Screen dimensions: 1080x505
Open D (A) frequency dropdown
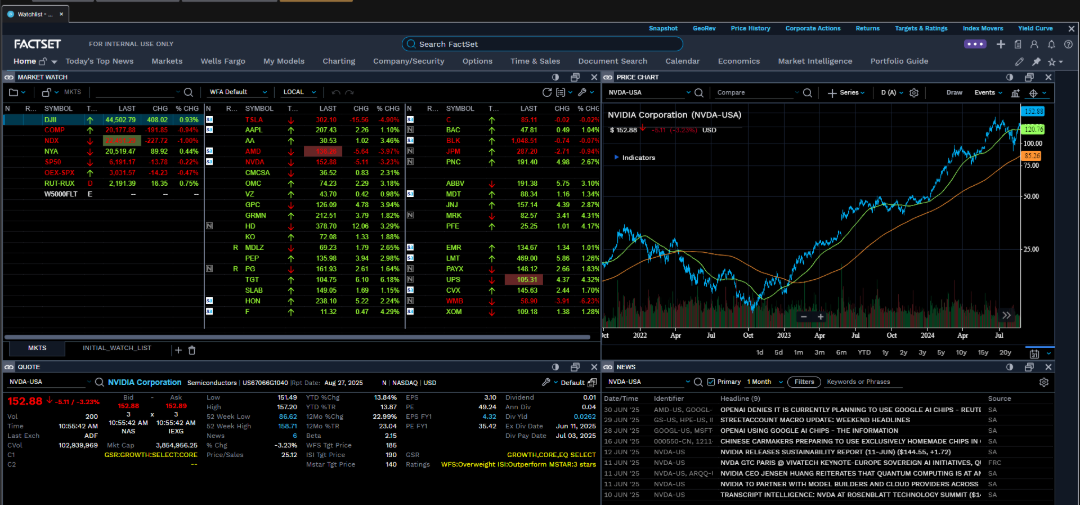(x=893, y=92)
